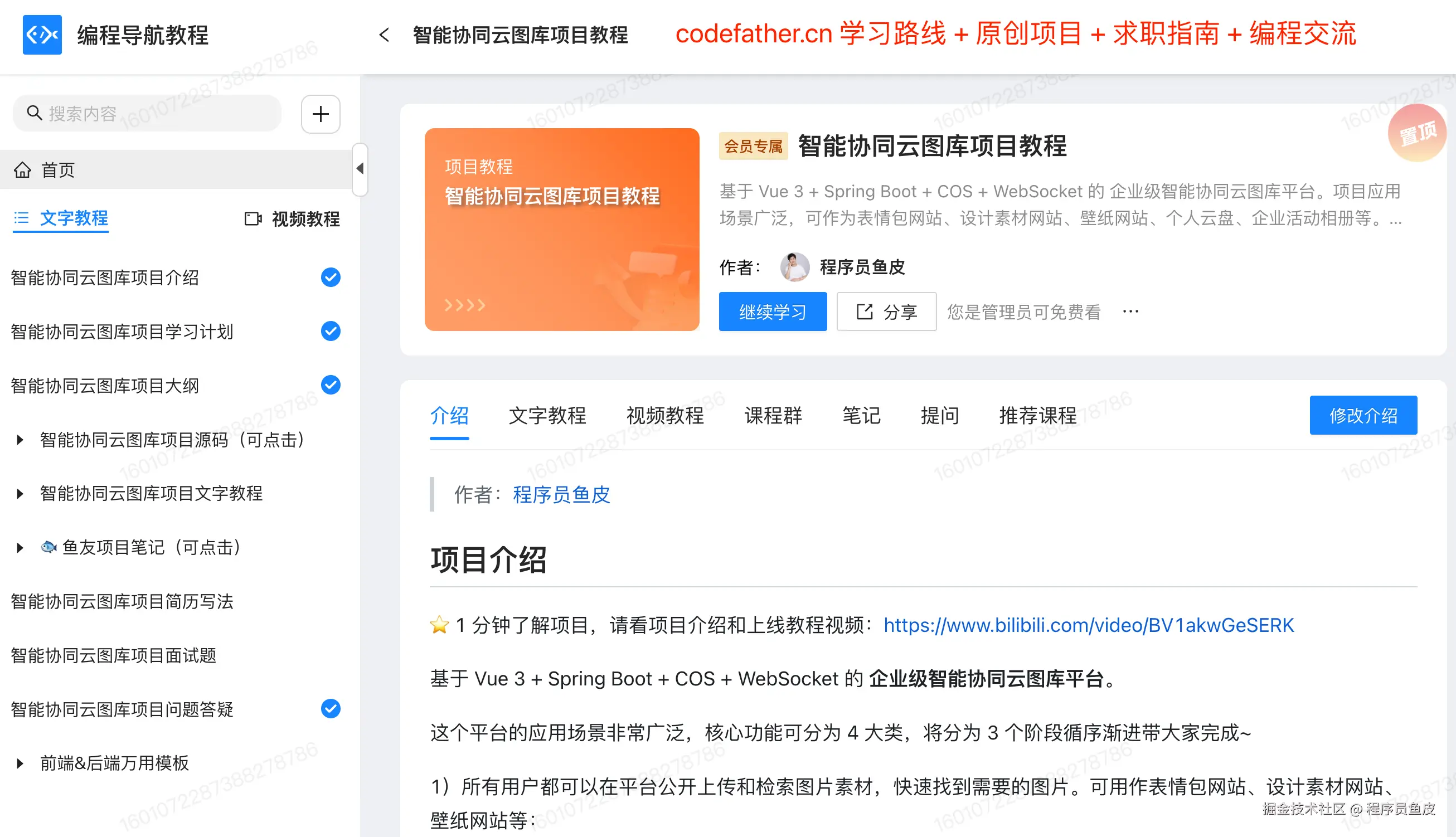Open the bilibili video link
The image size is (1456, 837).
click(x=1088, y=625)
